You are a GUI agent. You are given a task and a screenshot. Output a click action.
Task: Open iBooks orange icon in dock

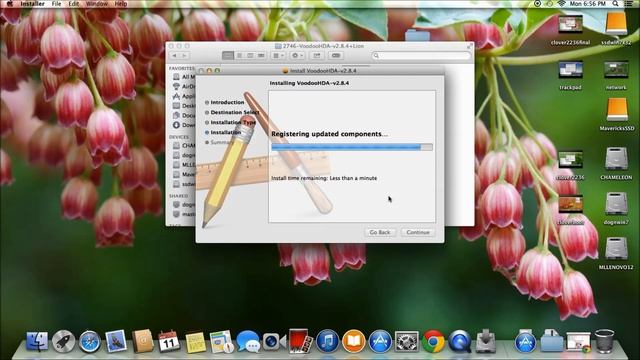[x=353, y=341]
